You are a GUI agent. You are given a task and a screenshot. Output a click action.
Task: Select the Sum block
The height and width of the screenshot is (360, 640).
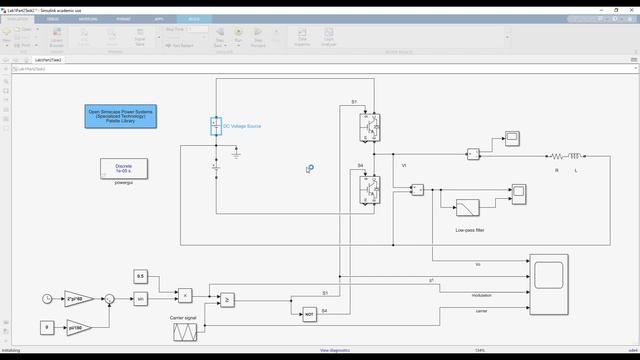point(109,299)
